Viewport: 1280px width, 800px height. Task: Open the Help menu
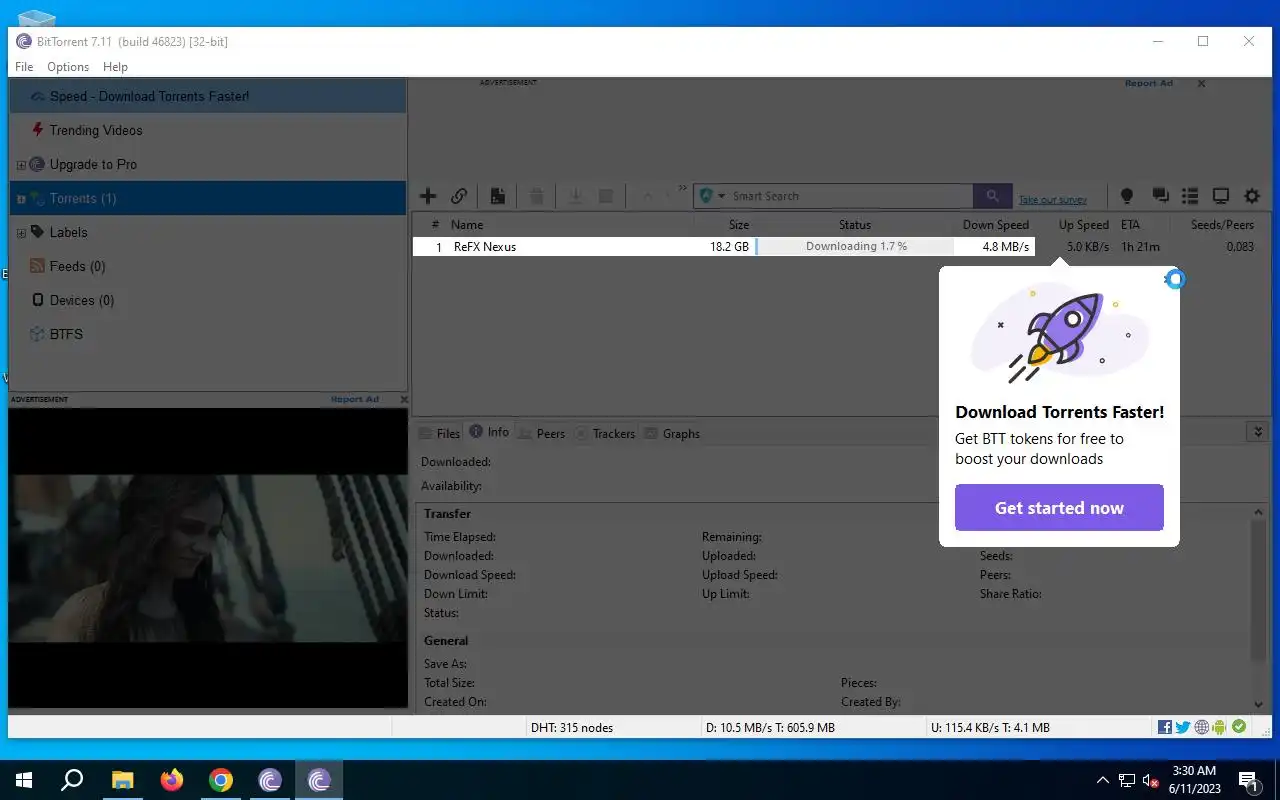coord(115,67)
